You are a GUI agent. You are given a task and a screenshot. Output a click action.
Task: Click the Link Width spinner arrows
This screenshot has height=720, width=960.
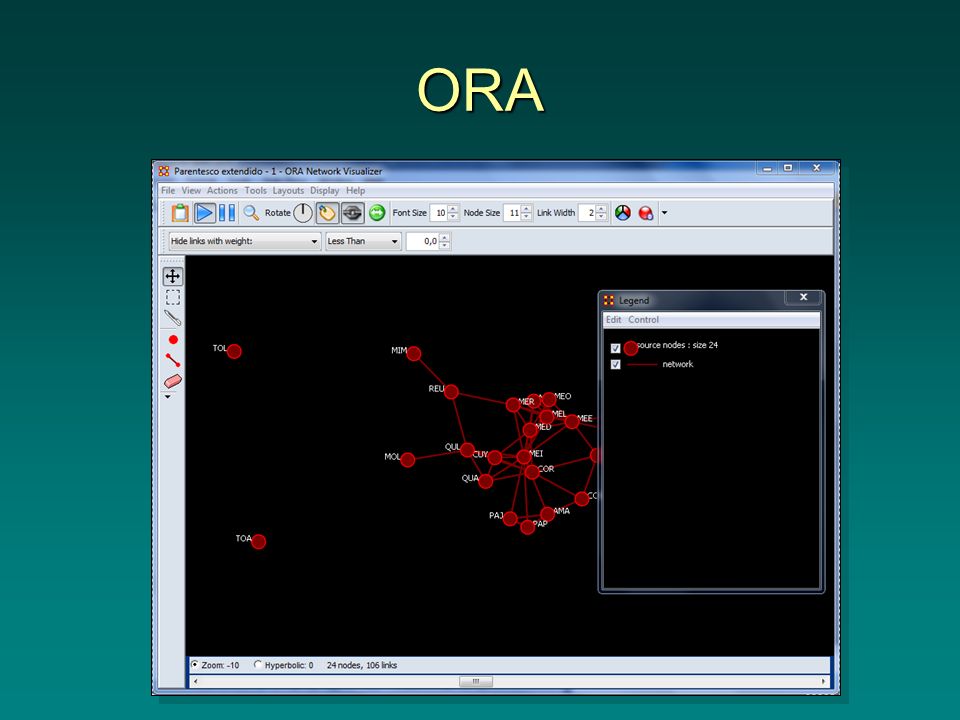coord(601,213)
